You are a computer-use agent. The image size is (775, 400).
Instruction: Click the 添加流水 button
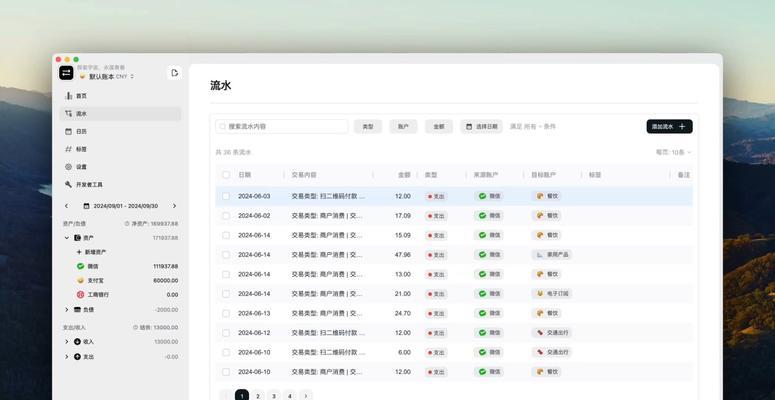(669, 127)
